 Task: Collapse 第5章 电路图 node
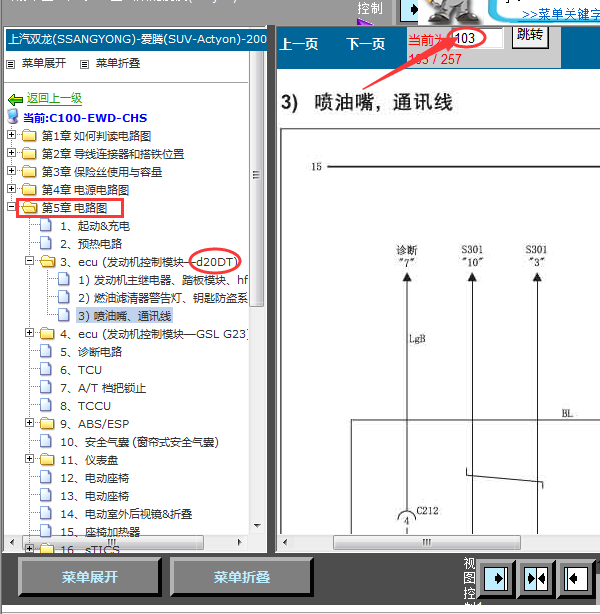pos(11,207)
